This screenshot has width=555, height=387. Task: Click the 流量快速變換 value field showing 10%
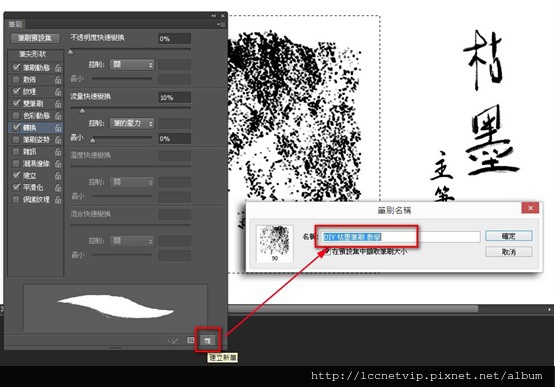pos(174,97)
